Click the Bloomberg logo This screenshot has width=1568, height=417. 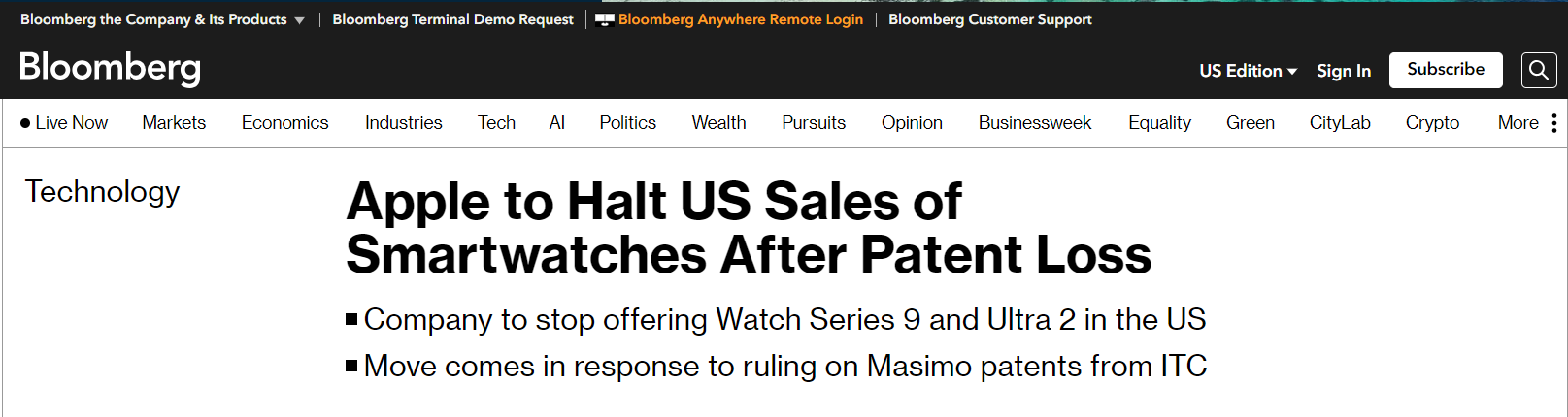110,68
